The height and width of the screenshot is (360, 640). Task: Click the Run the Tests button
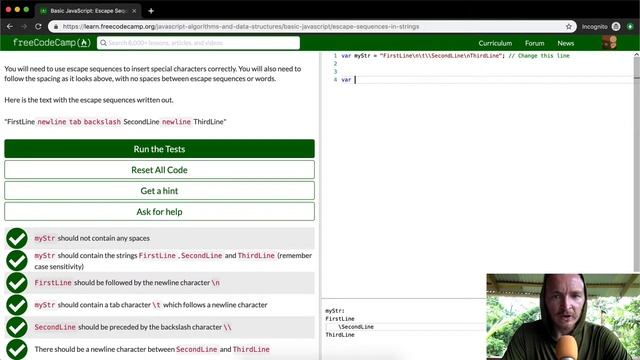[x=160, y=149]
